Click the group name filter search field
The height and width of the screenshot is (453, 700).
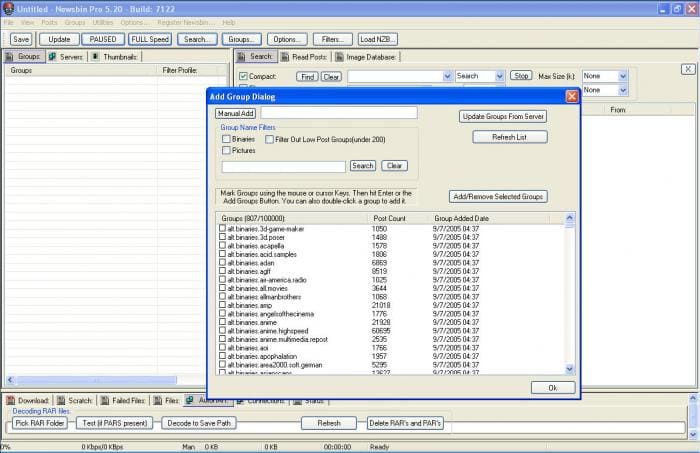pos(284,166)
